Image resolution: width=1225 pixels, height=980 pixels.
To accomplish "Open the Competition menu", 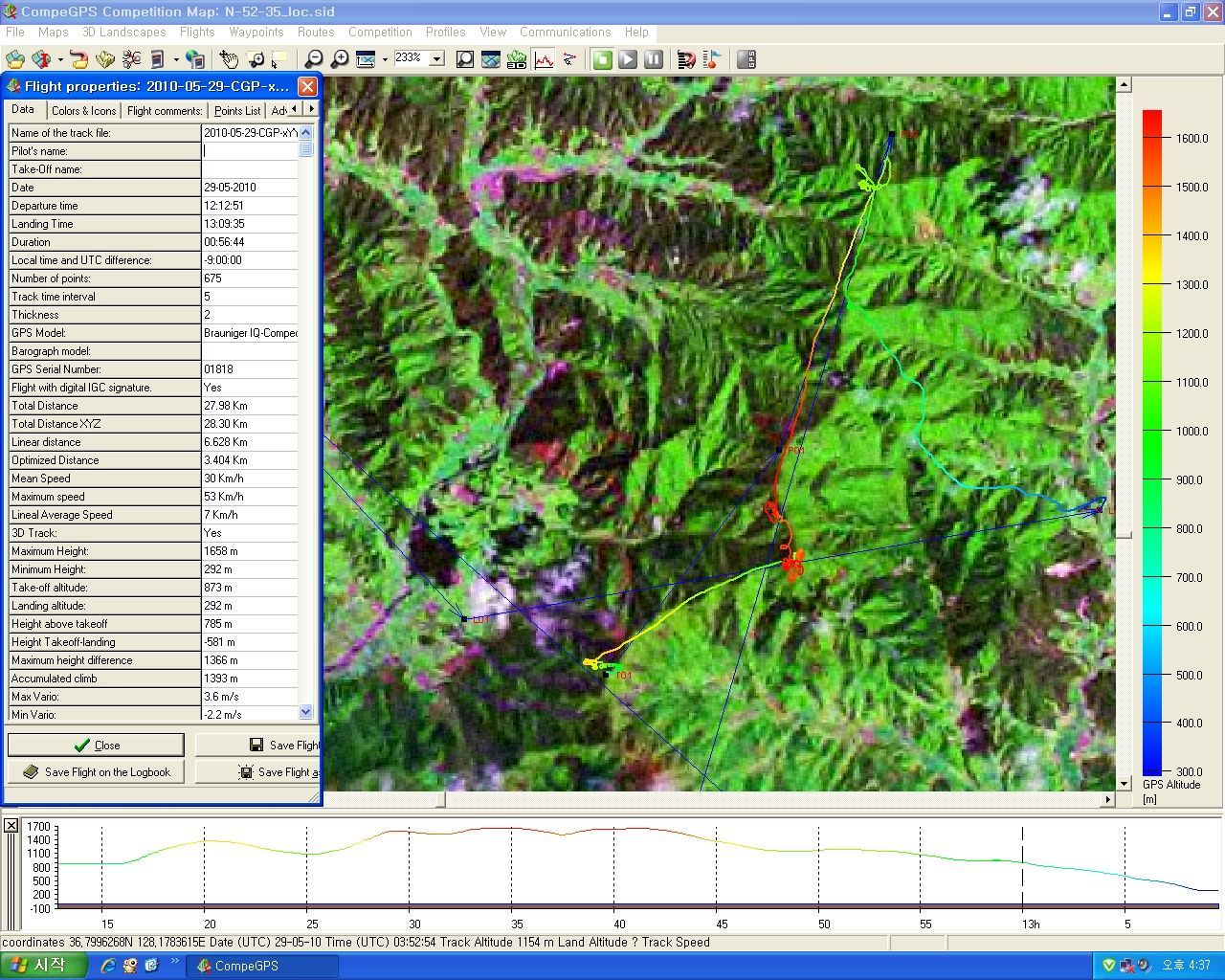I will (380, 32).
